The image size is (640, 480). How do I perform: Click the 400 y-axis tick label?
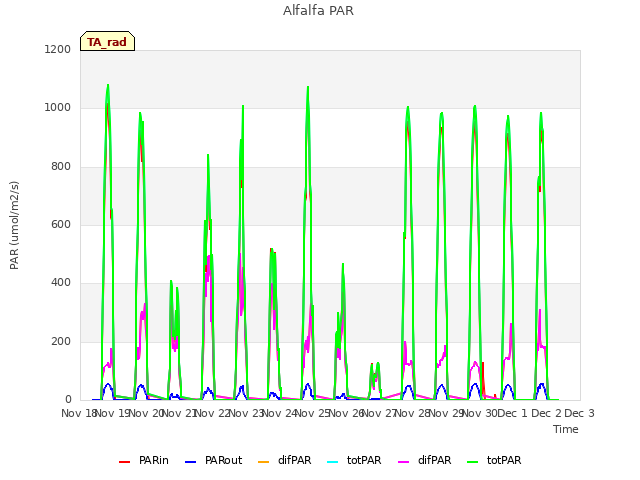[61, 283]
